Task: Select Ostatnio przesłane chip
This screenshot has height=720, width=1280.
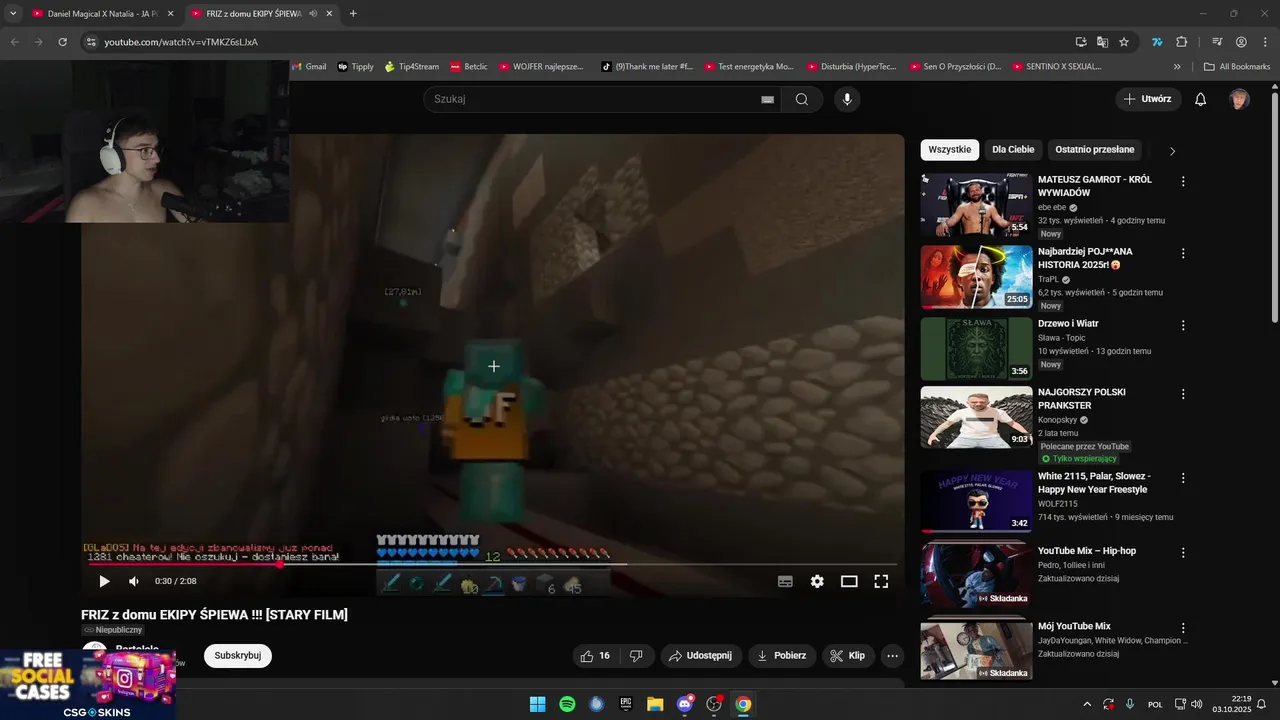Action: click(1095, 150)
